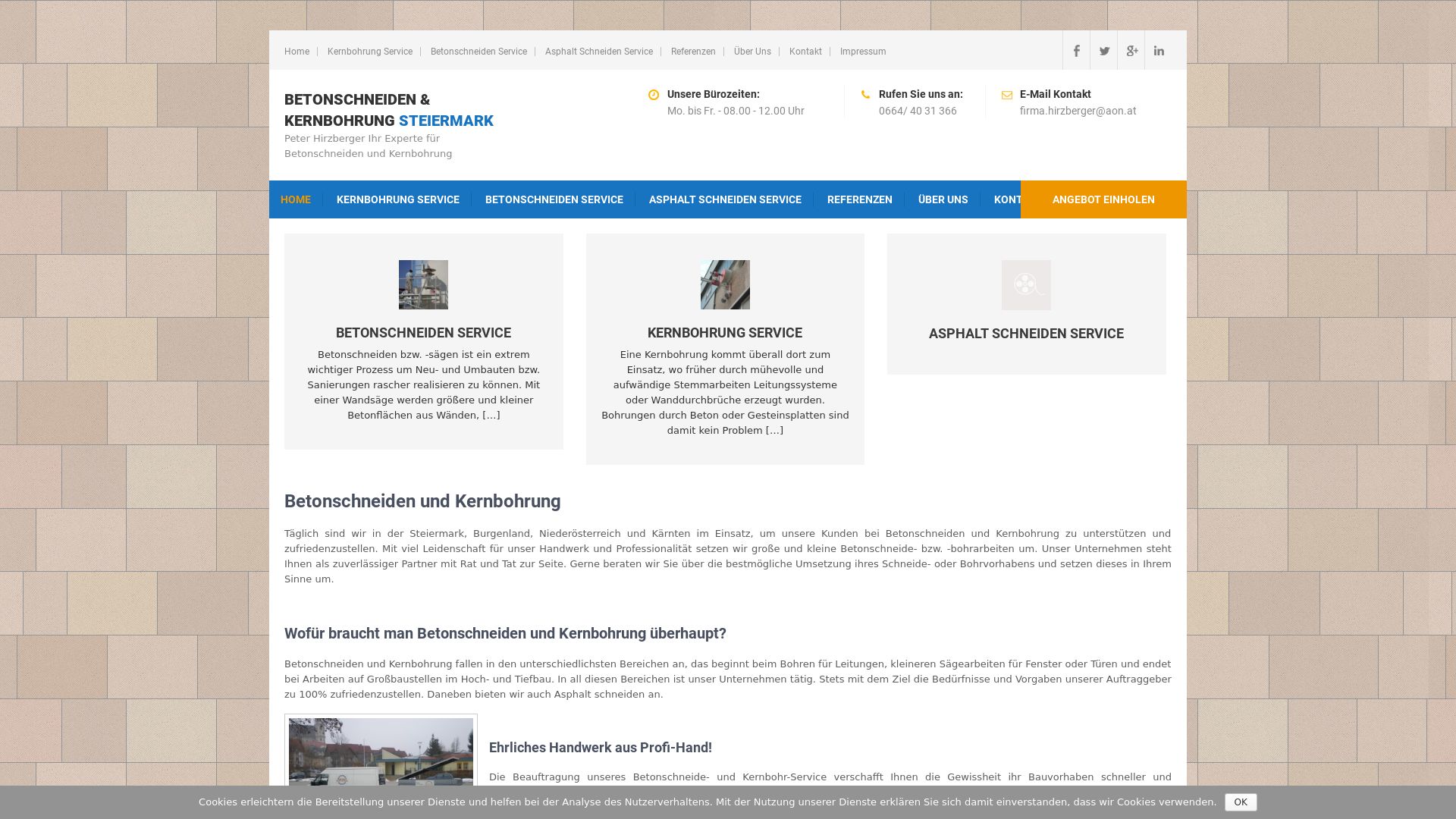The width and height of the screenshot is (1456, 819).
Task: Click the phone number 0664/ 40 31 366
Action: coord(918,111)
